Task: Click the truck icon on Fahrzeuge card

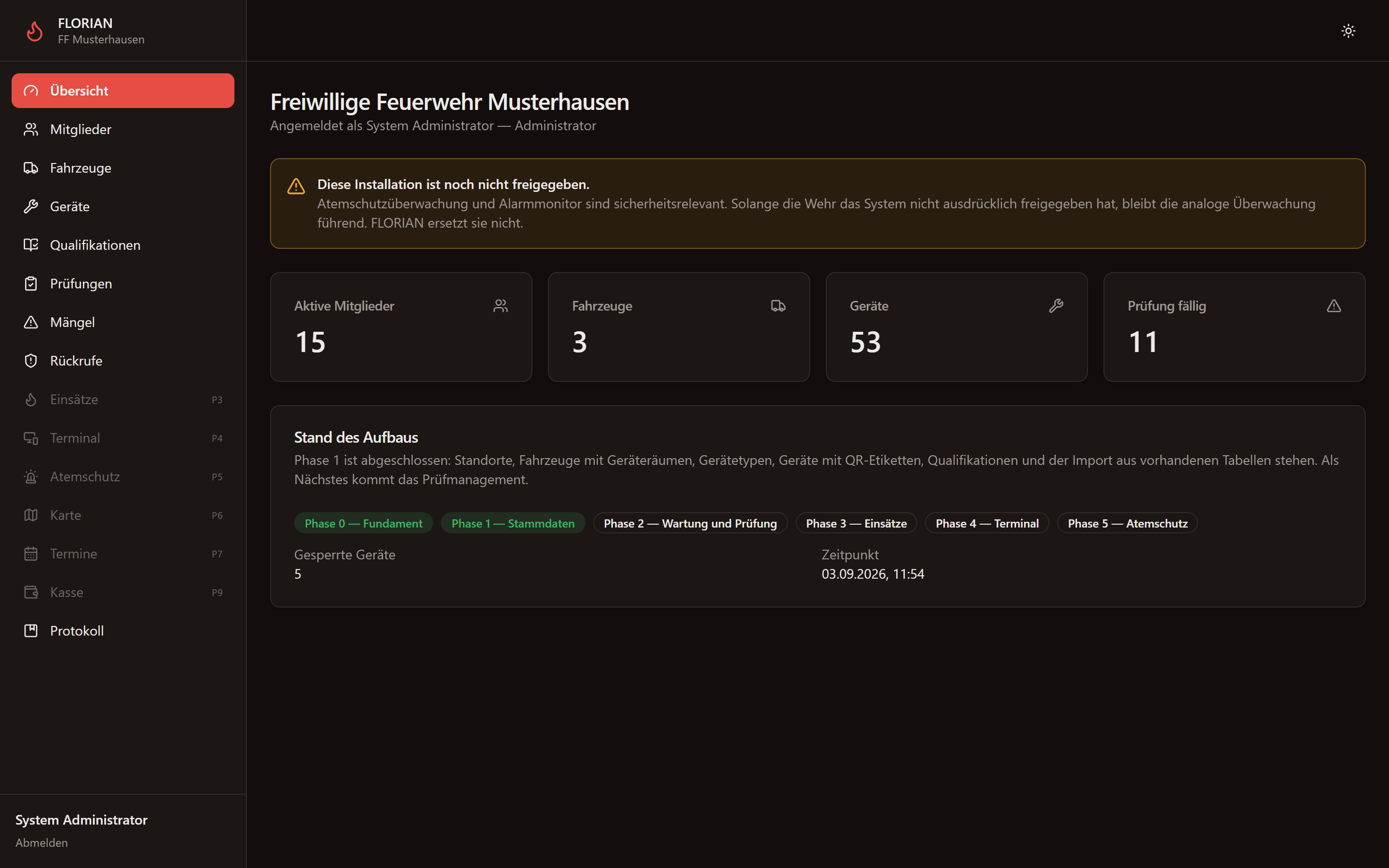Action: point(778,306)
